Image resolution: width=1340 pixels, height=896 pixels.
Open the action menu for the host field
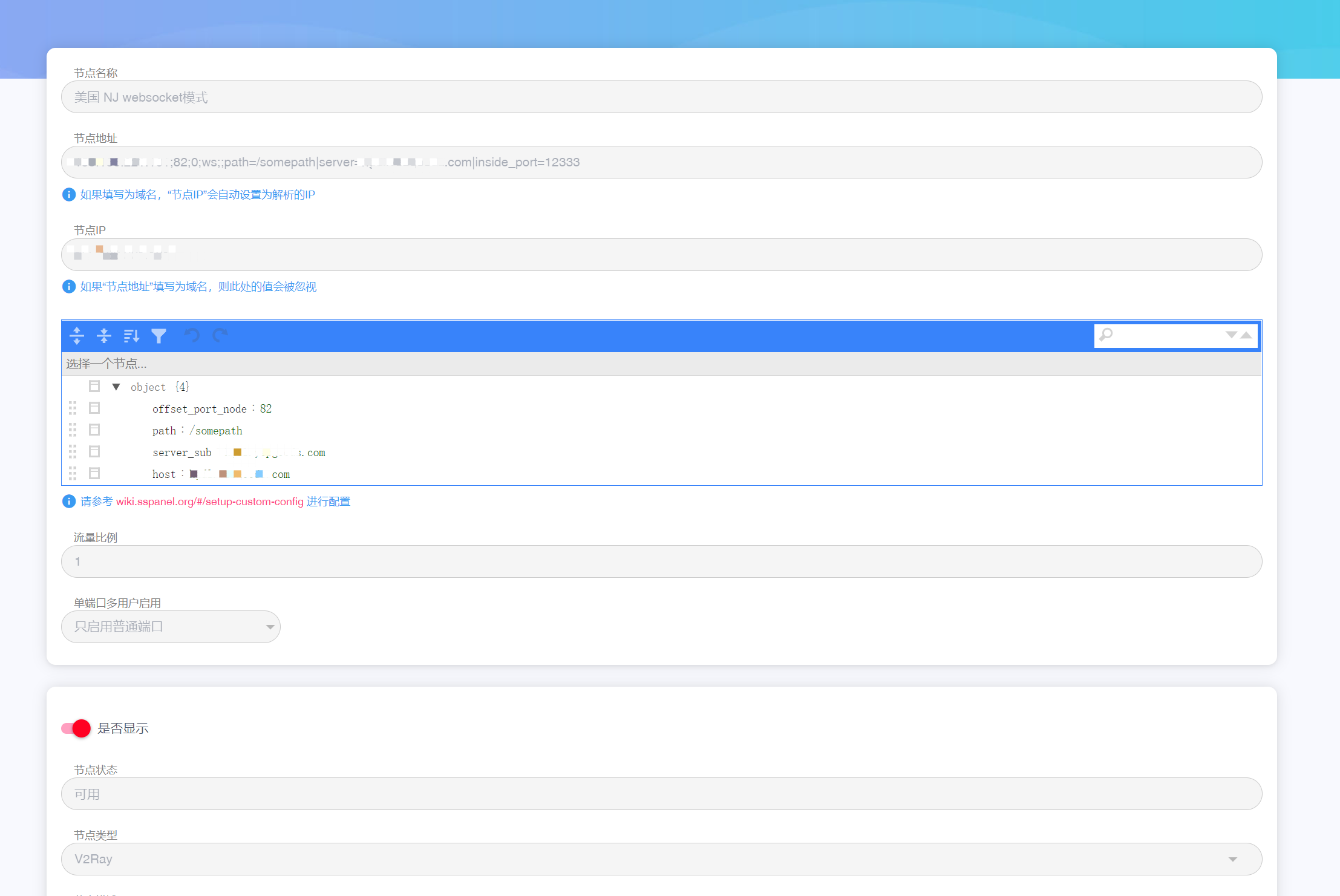click(x=94, y=474)
